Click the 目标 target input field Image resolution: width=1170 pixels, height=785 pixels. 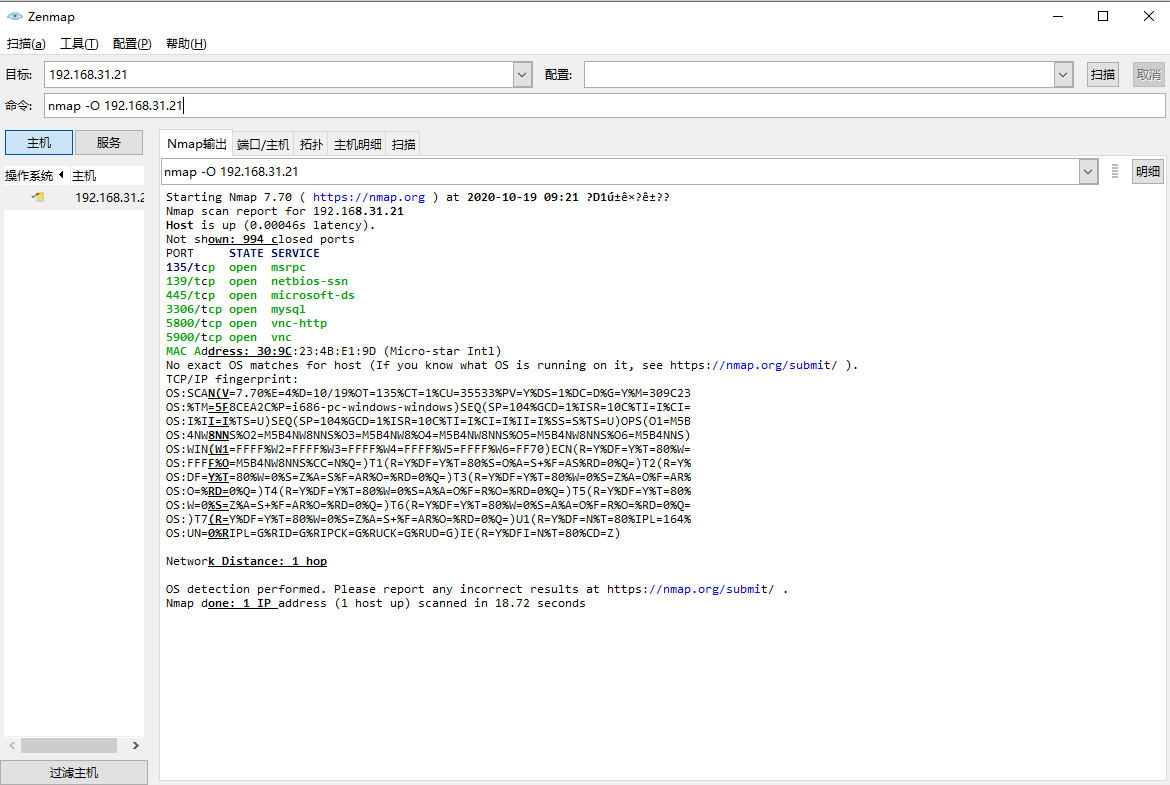(x=279, y=75)
